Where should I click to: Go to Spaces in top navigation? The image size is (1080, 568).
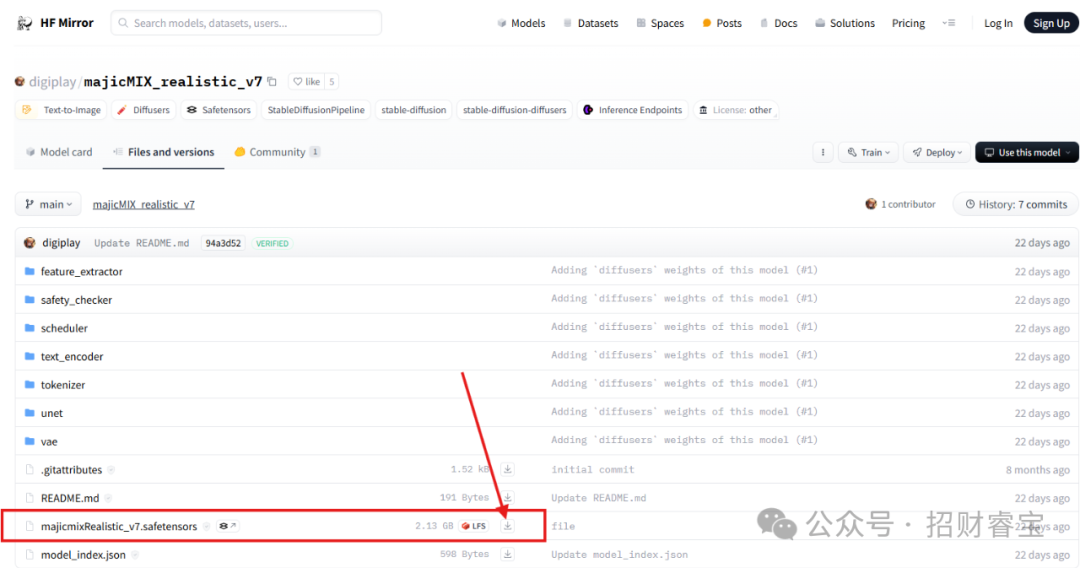[x=660, y=23]
